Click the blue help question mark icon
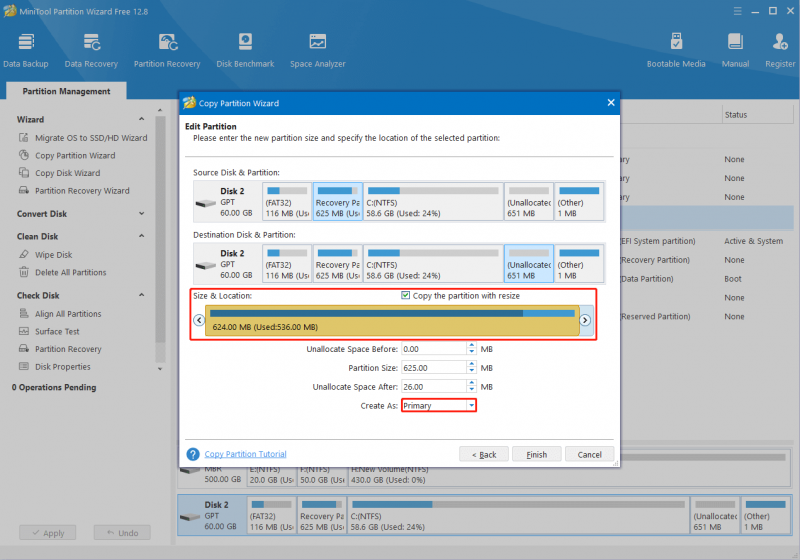Image resolution: width=800 pixels, height=560 pixels. [x=193, y=454]
